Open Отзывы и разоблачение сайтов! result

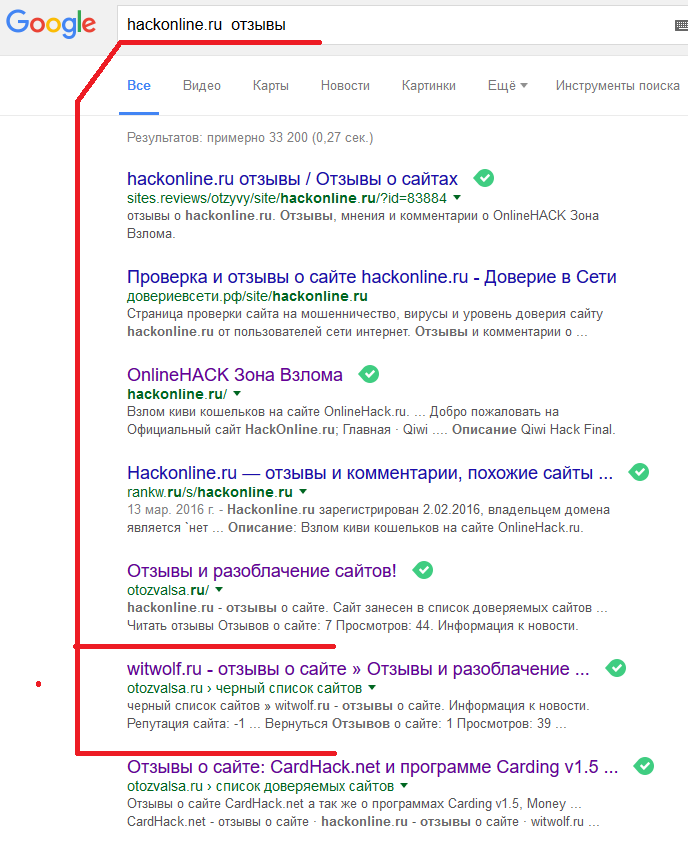[262, 570]
